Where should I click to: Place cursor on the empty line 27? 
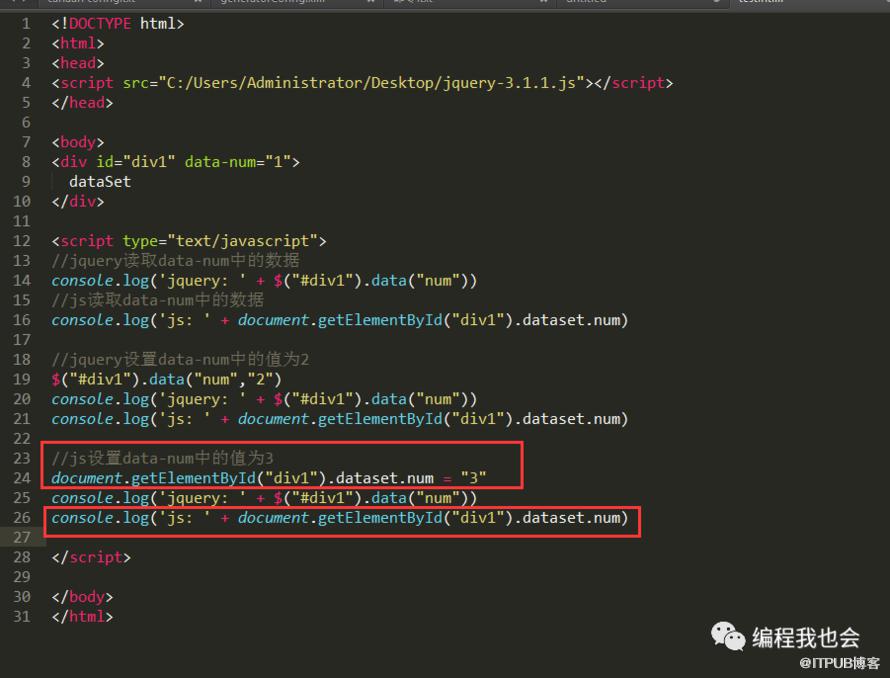[x=300, y=537]
